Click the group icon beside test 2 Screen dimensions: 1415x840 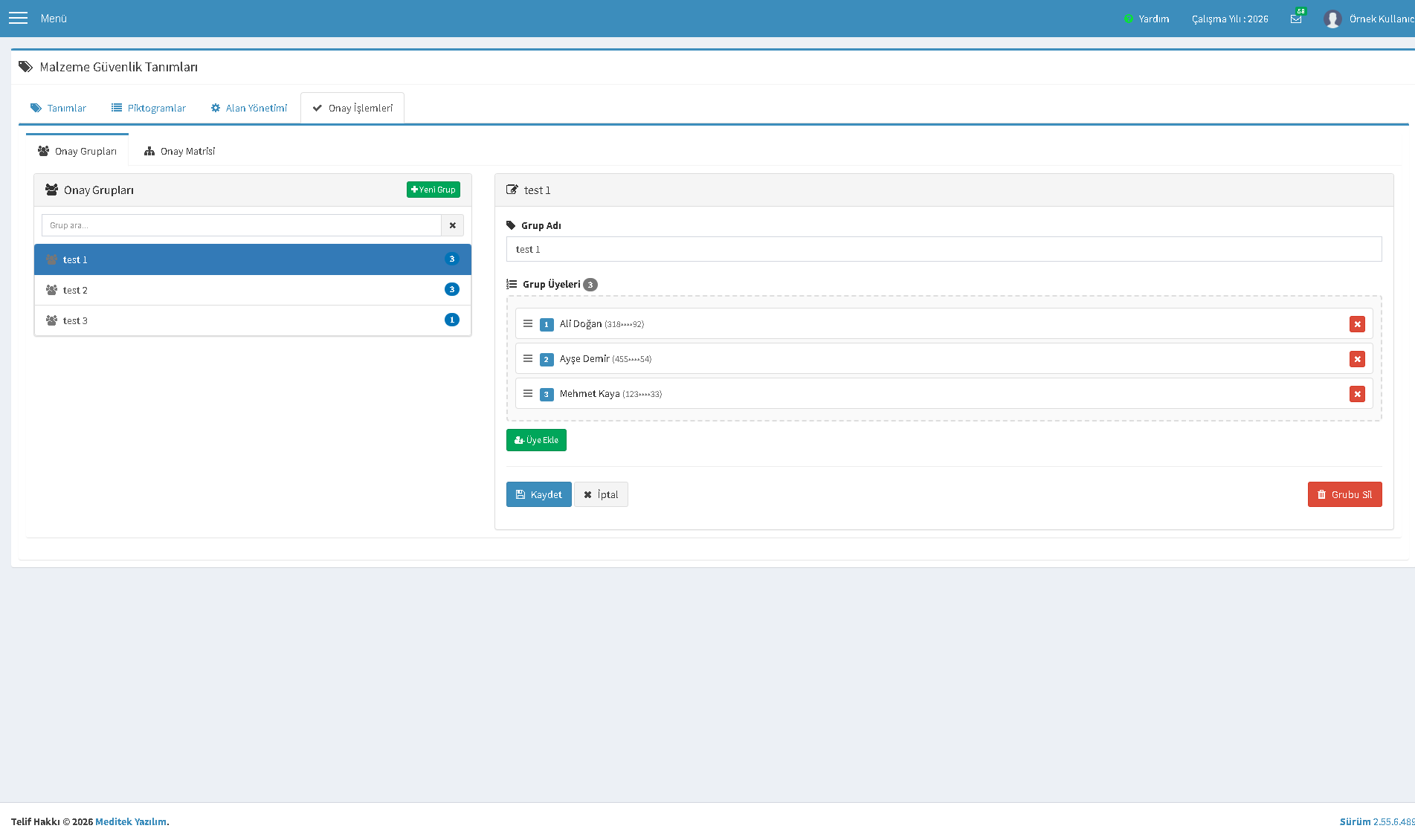(x=51, y=290)
